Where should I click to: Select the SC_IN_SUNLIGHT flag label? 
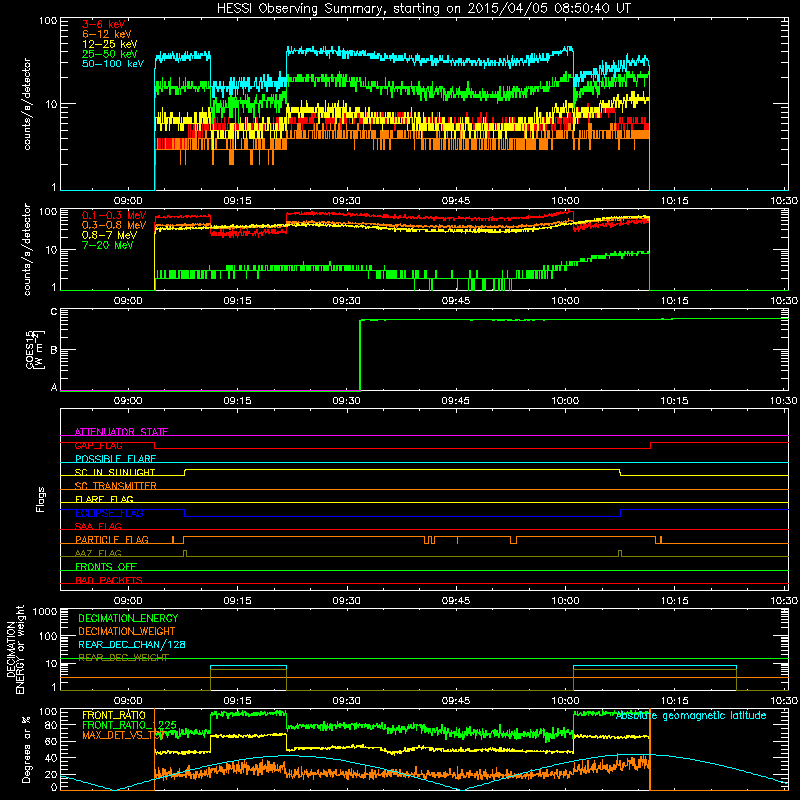[115, 472]
